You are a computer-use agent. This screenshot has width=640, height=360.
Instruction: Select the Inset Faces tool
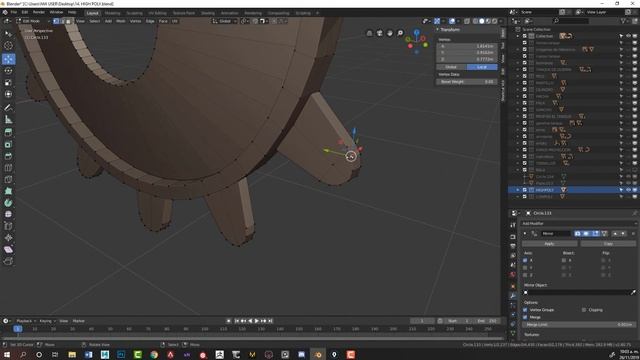pyautogui.click(x=8, y=144)
